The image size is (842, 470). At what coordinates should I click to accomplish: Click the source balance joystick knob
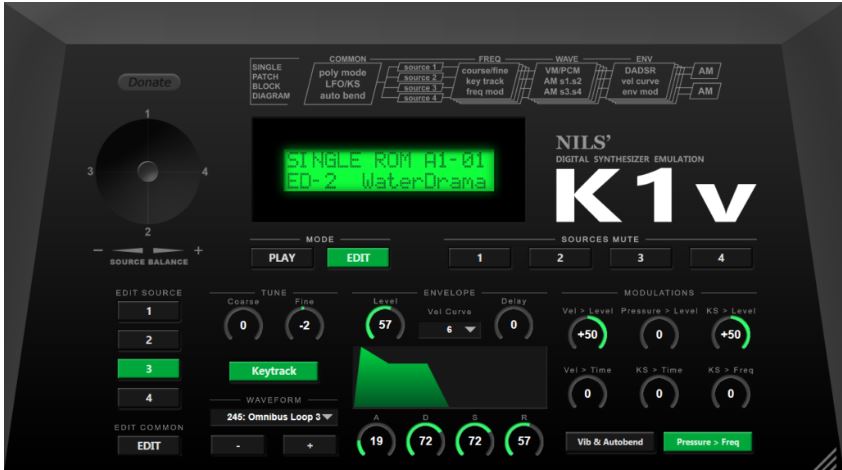pos(148,171)
